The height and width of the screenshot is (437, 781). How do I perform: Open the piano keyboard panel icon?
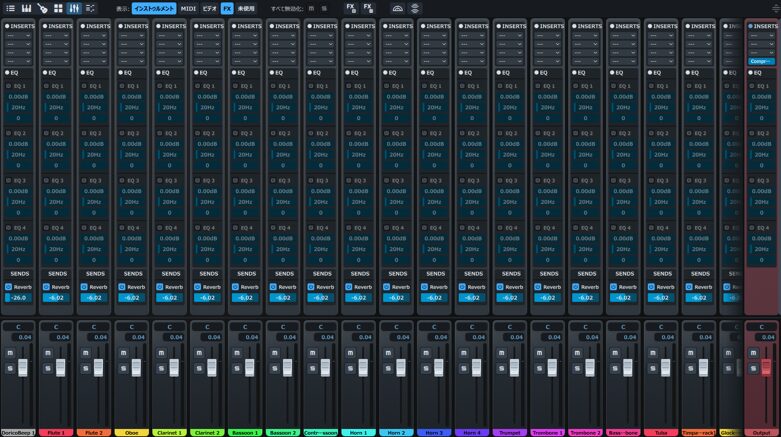26,8
